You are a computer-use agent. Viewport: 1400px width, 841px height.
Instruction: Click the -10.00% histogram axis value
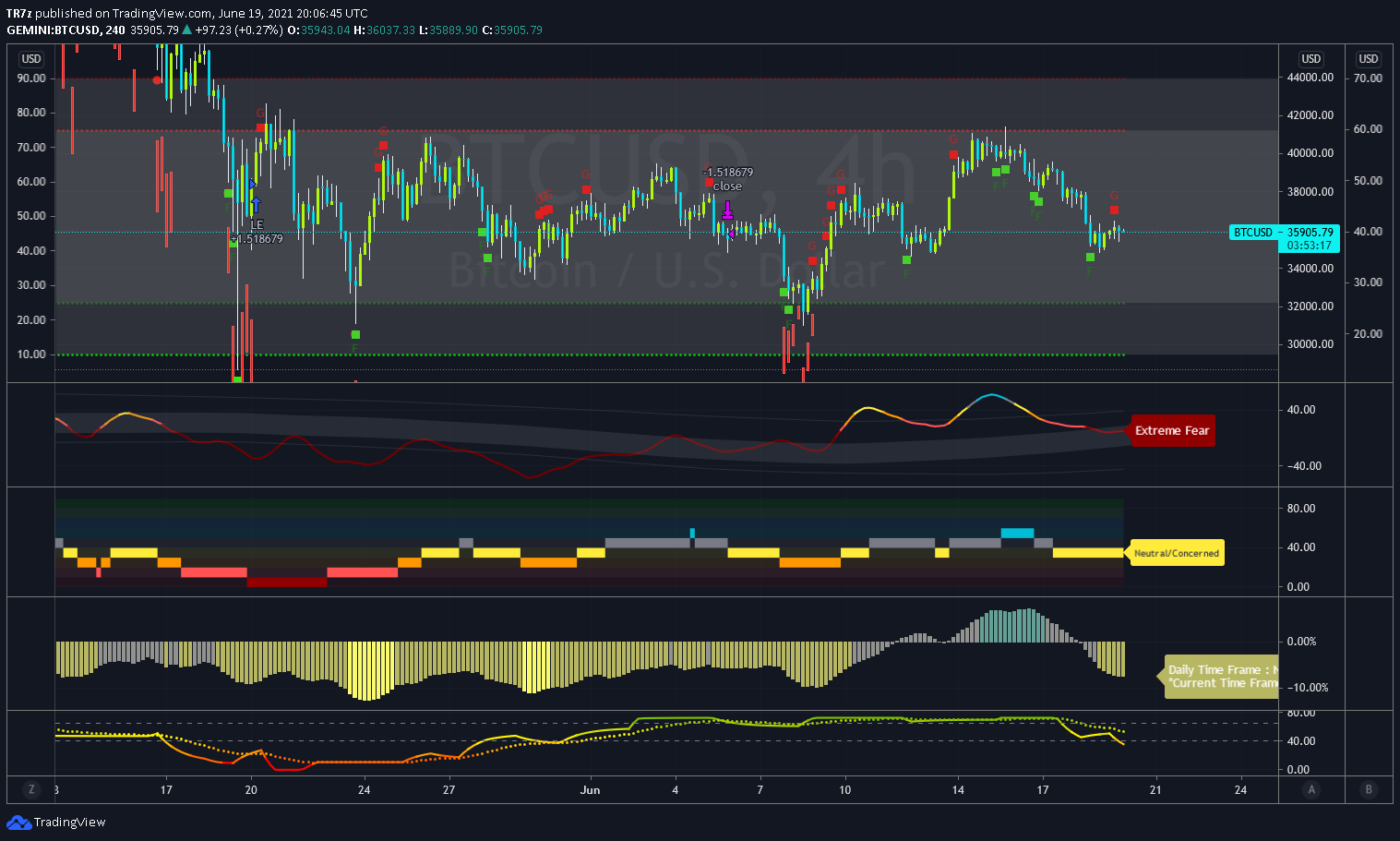pos(1308,688)
